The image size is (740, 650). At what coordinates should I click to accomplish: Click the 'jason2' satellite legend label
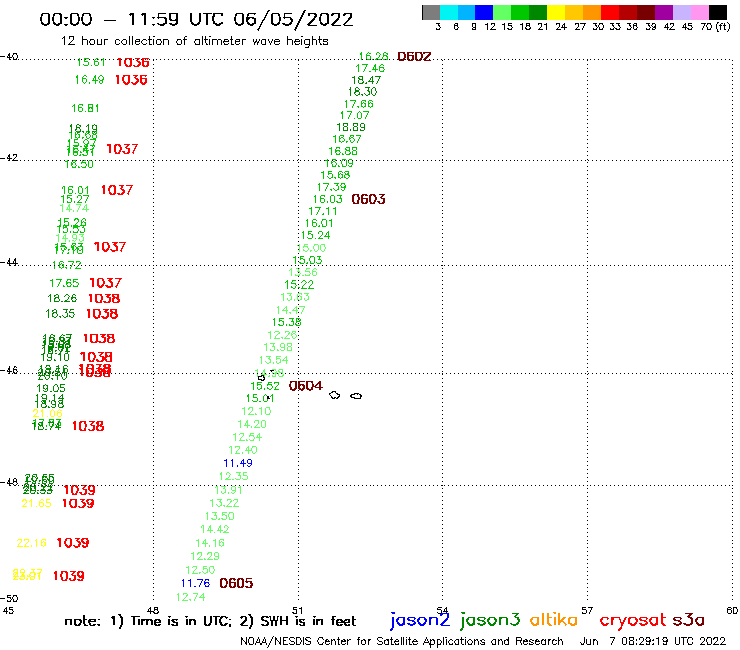point(420,620)
